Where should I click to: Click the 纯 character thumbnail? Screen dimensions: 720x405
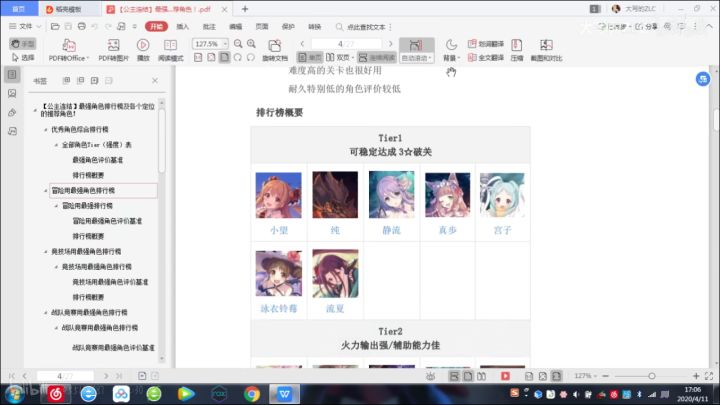[335, 195]
